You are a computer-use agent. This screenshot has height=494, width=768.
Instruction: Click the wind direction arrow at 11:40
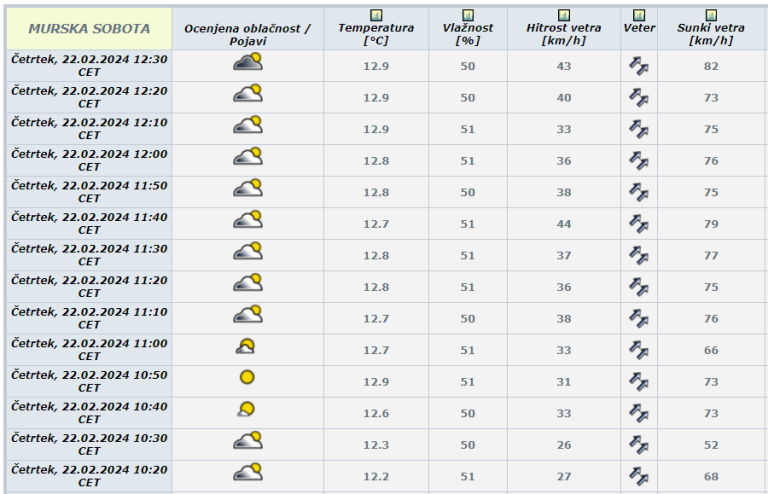pos(639,224)
